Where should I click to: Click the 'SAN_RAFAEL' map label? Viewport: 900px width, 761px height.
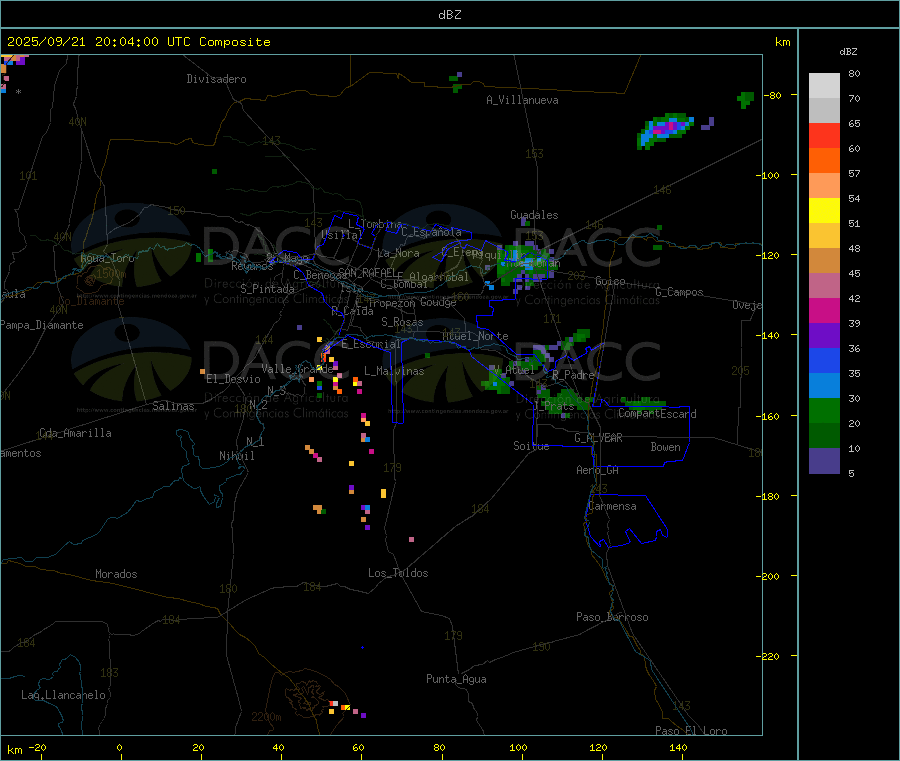click(367, 272)
